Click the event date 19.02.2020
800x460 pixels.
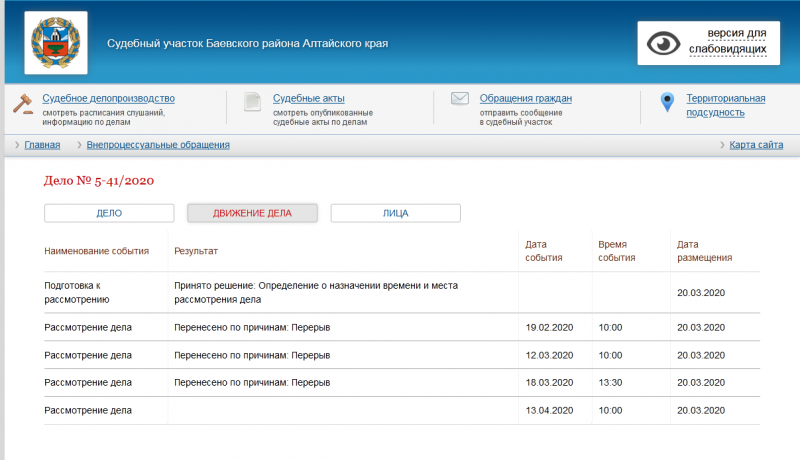coord(549,327)
